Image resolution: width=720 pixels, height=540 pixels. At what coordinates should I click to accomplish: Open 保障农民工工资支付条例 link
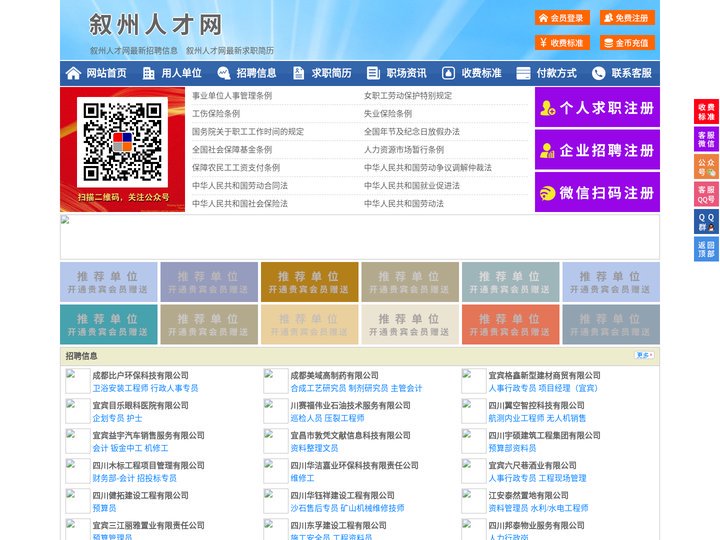coord(236,168)
